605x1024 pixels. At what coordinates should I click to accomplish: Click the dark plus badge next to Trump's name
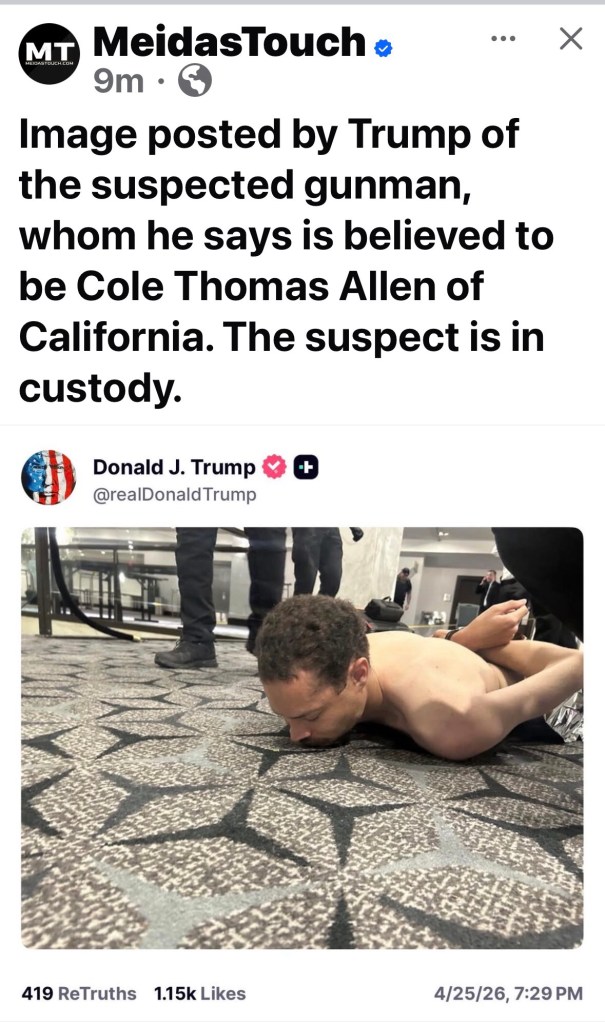coord(306,467)
